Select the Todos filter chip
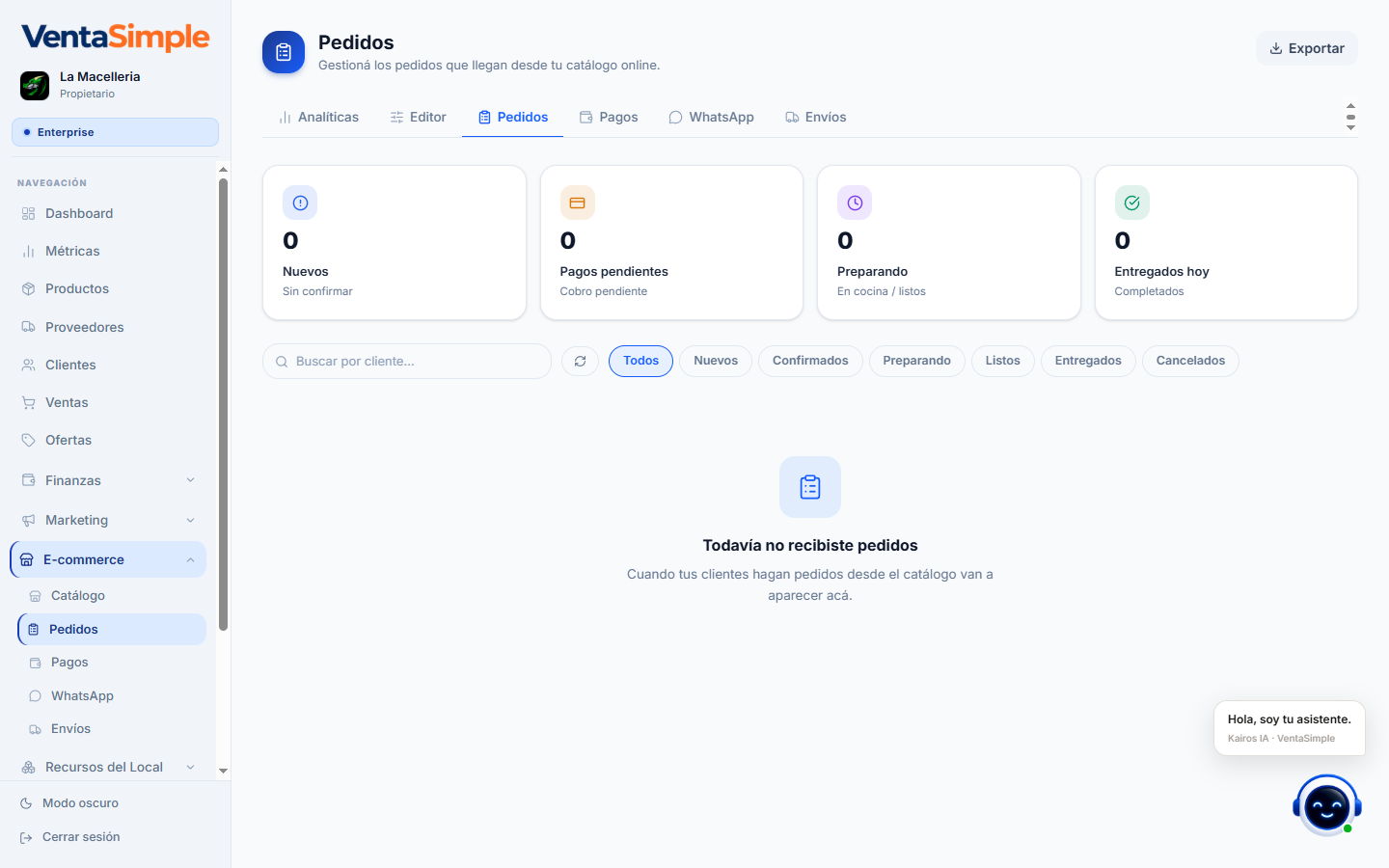1389x868 pixels. [640, 361]
